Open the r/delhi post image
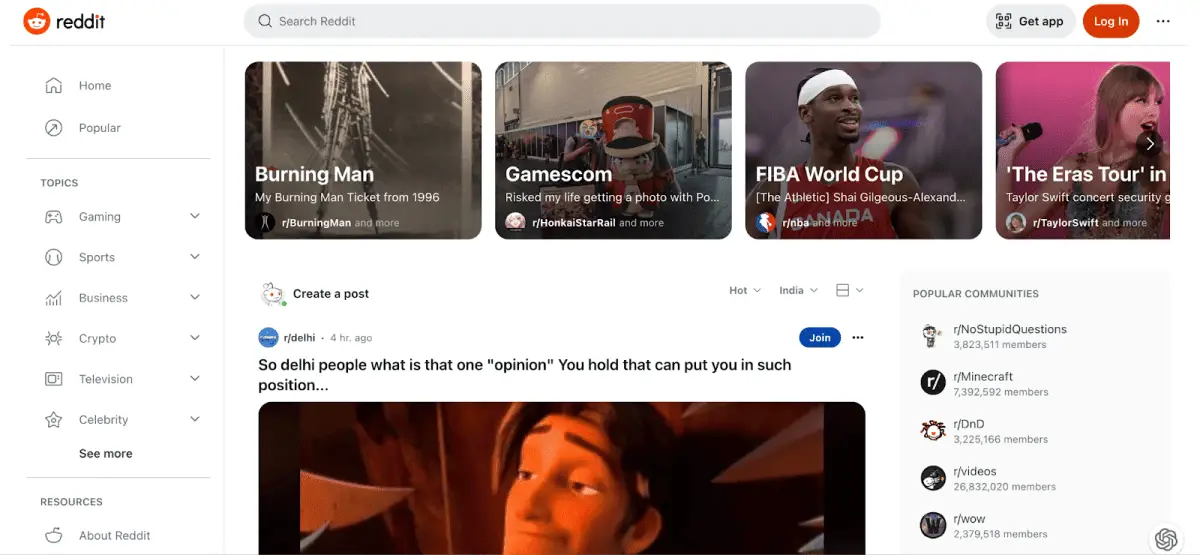Screen dimensions: 1200x555 tap(562, 478)
